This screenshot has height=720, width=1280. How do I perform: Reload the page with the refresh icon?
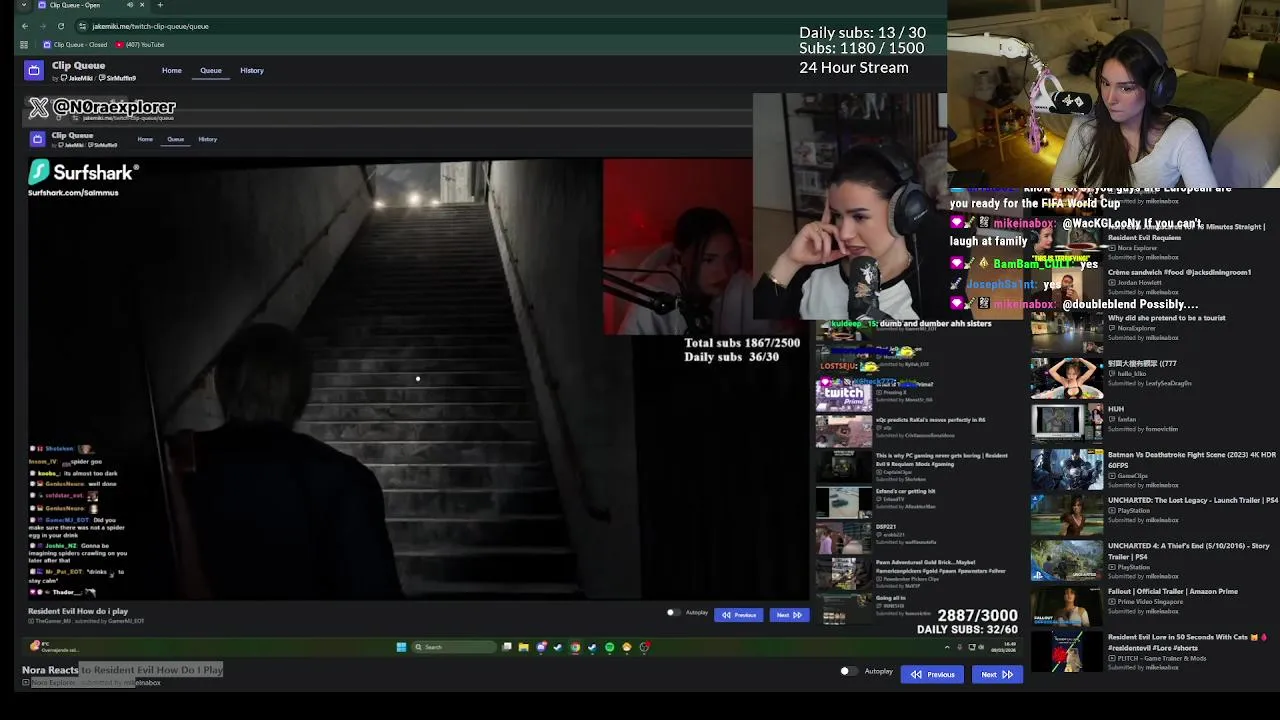[x=61, y=26]
